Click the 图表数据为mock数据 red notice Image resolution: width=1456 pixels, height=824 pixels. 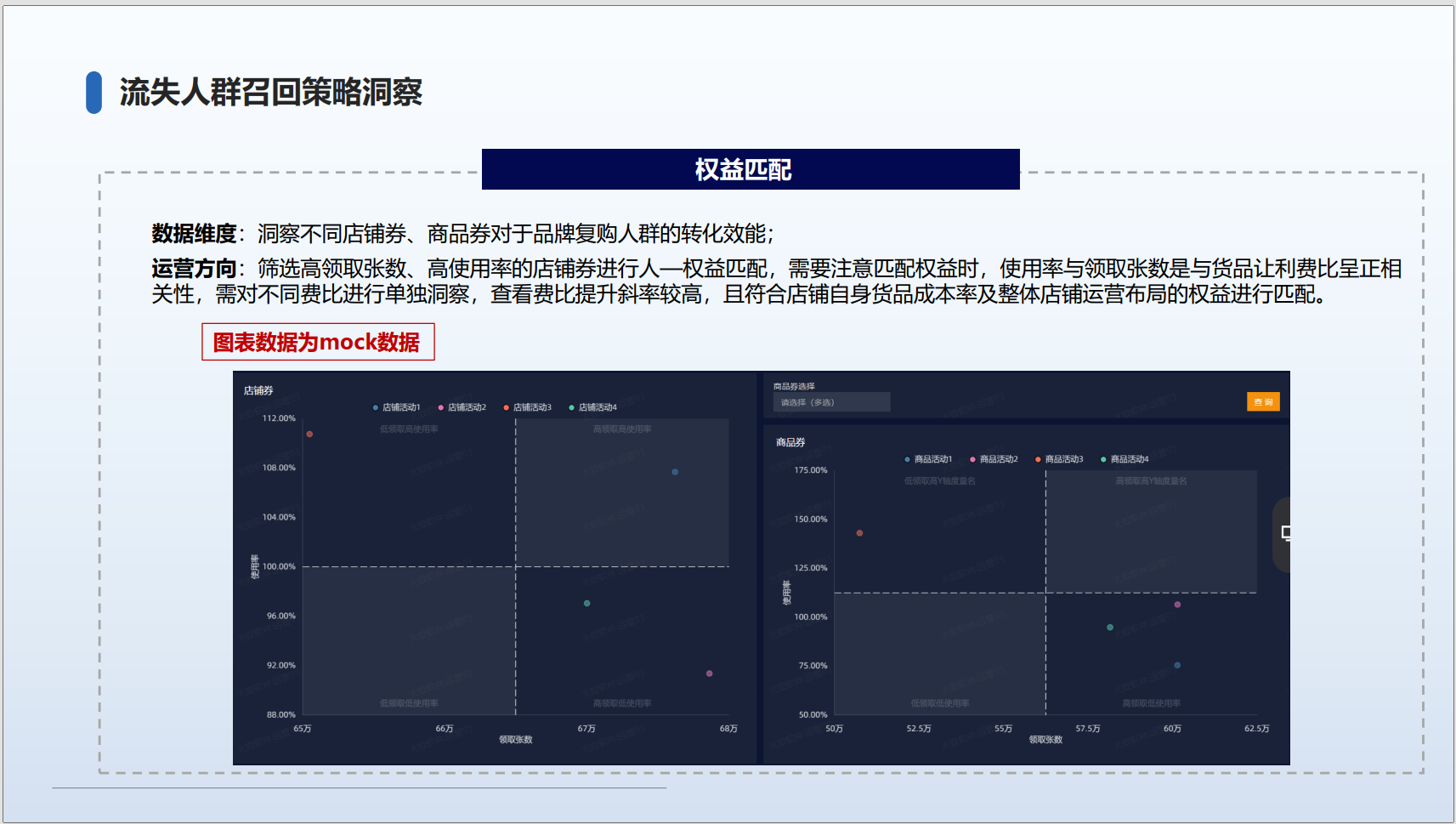[x=317, y=342]
